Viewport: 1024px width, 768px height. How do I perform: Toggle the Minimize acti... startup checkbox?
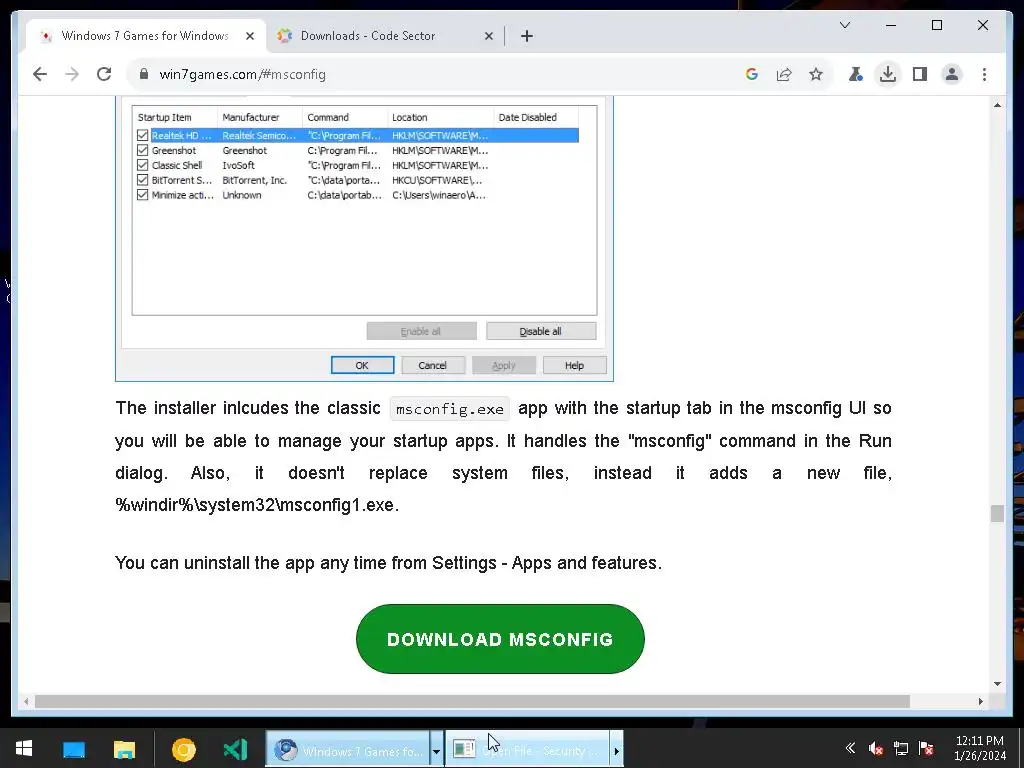[142, 195]
